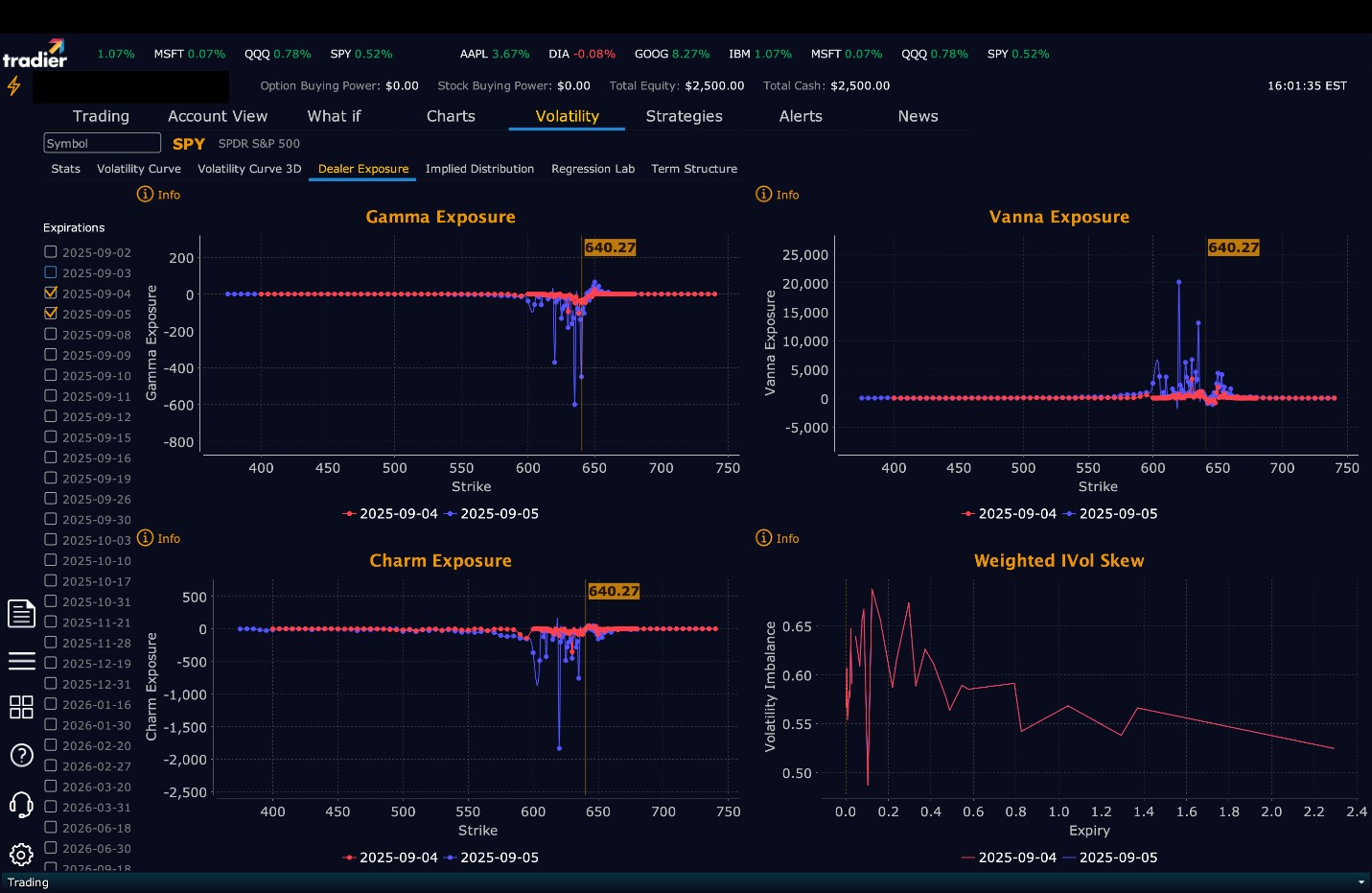Click the AAPL 3.67% ticker quote

(x=495, y=54)
